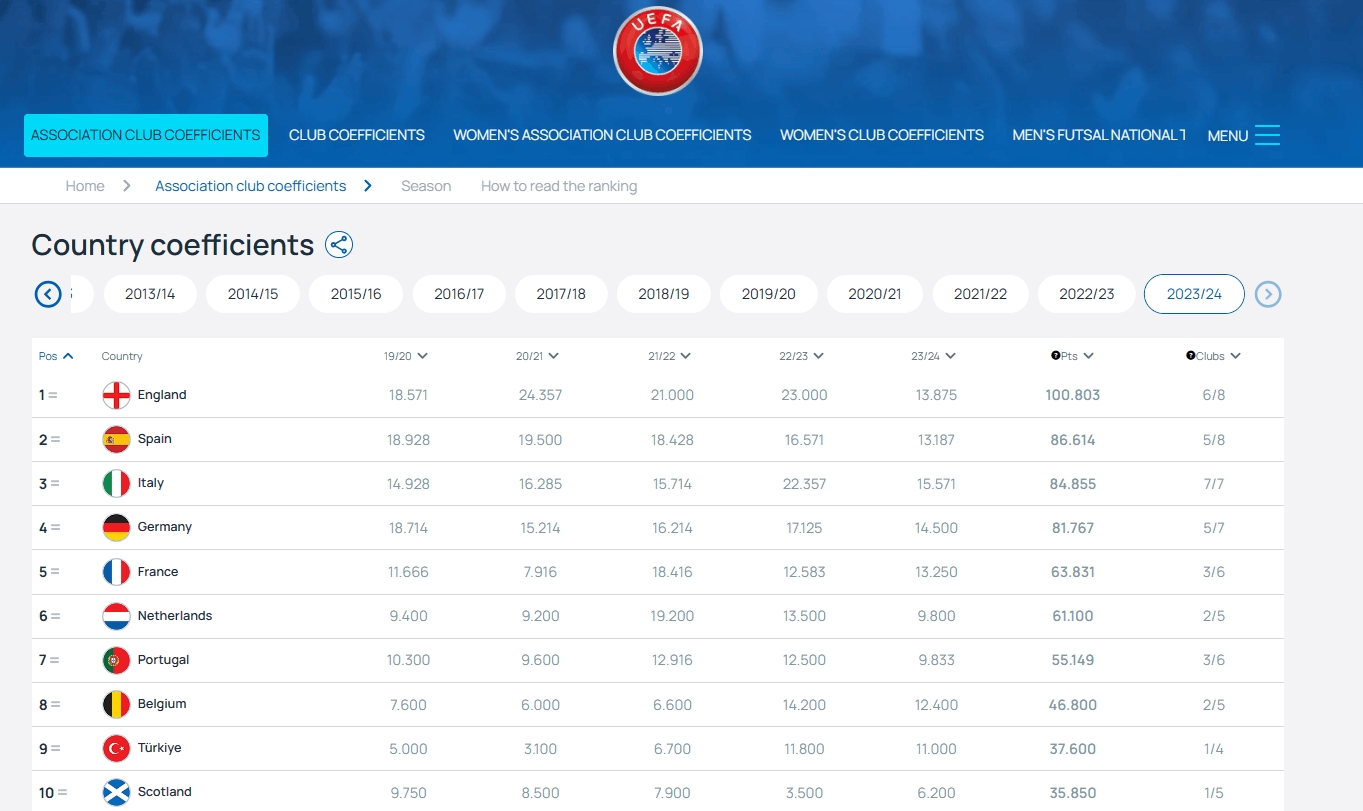This screenshot has width=1363, height=811.
Task: Sort table by Pos column
Action: pyautogui.click(x=56, y=356)
